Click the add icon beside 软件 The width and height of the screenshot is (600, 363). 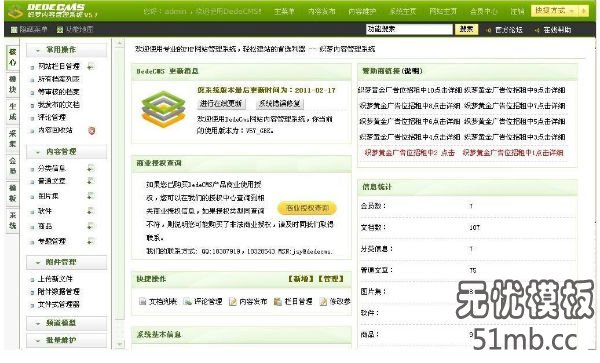point(90,211)
